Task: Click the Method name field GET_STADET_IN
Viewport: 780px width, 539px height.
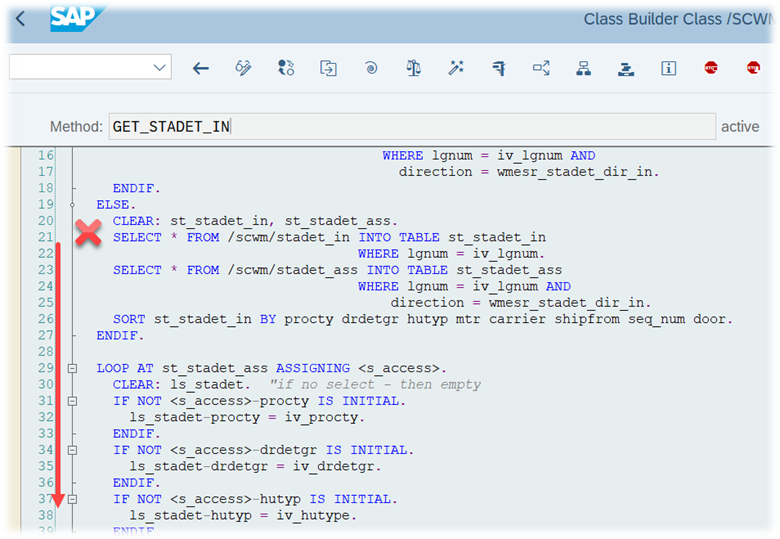Action: click(412, 126)
